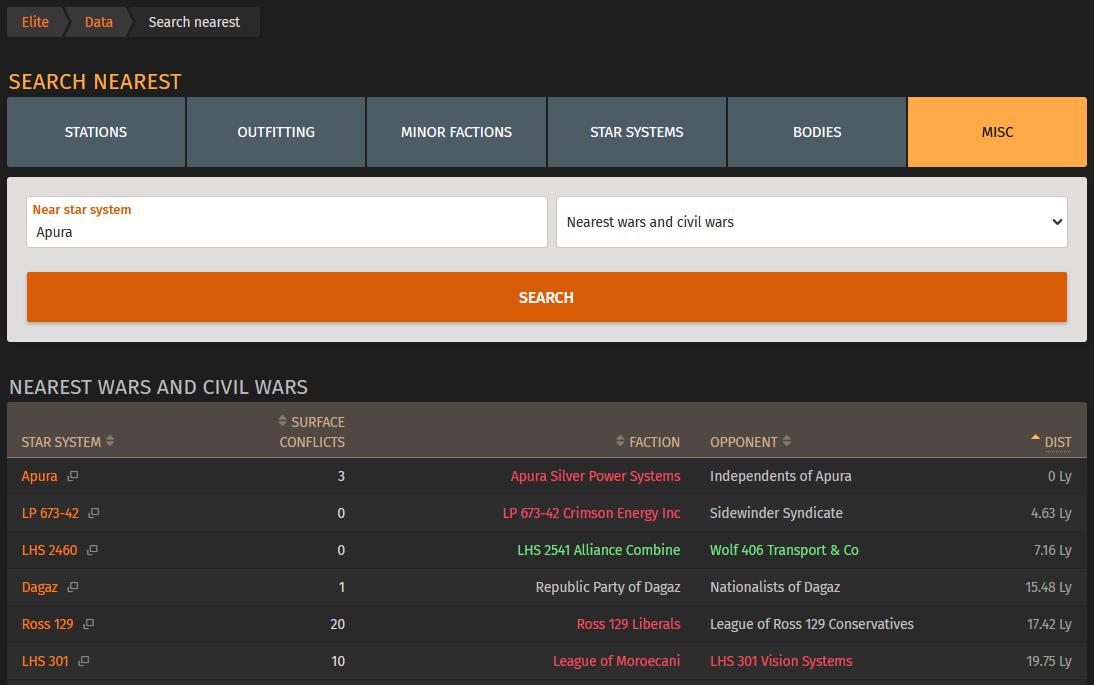Sort by Opponent column arrows
Screen dimensions: 1094x685
[787, 442]
